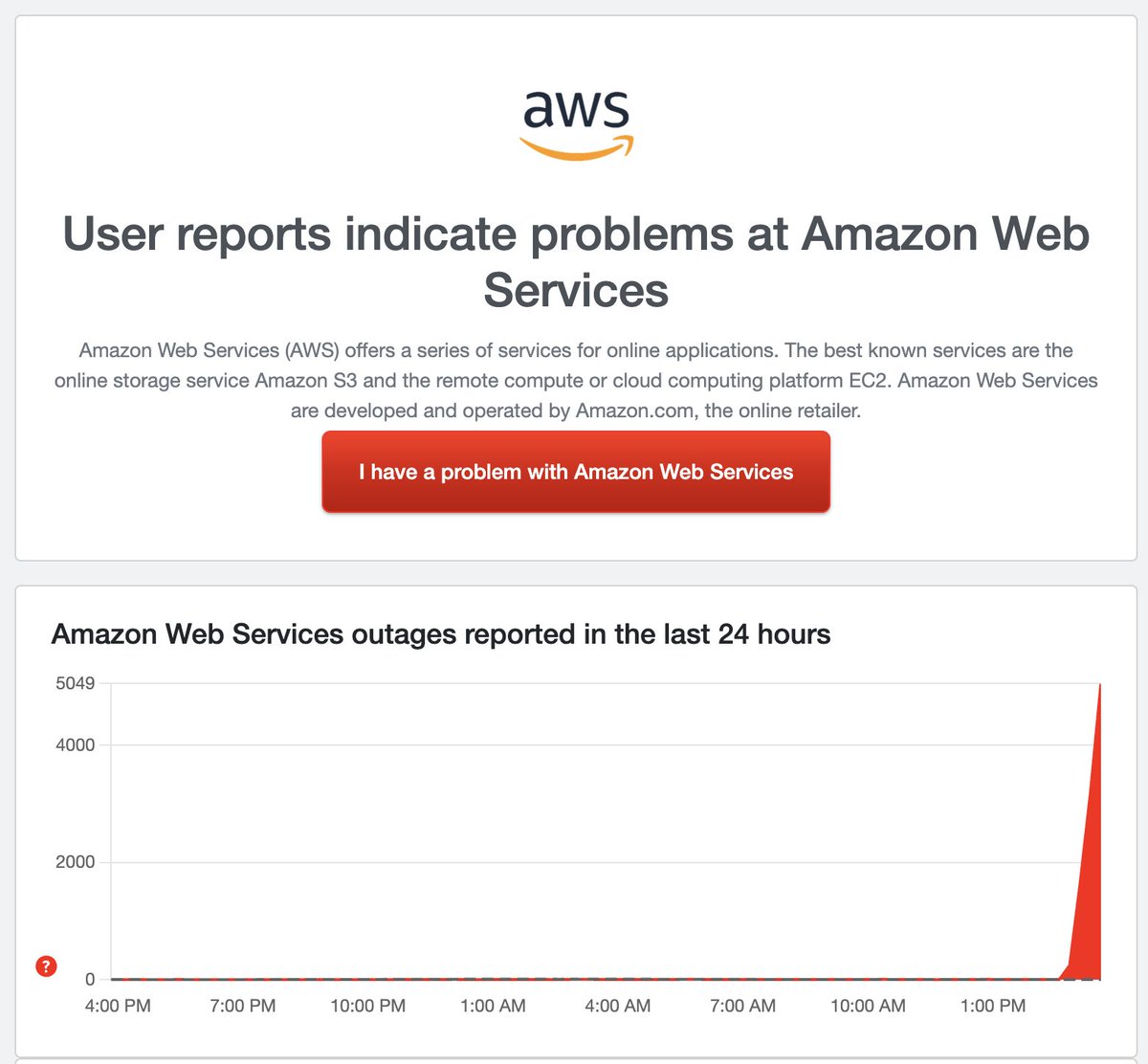The image size is (1148, 1064).
Task: Click the 7:00 AM time label
Action: [743, 1006]
